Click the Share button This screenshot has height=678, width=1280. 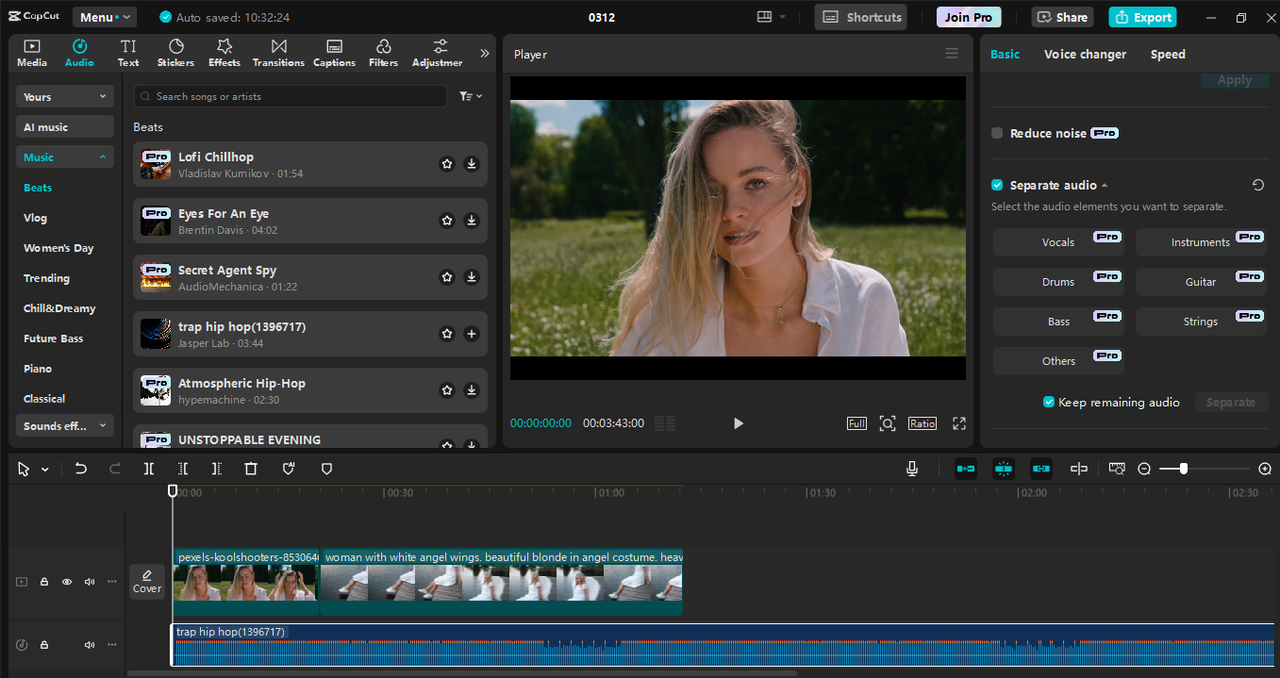pos(1062,17)
